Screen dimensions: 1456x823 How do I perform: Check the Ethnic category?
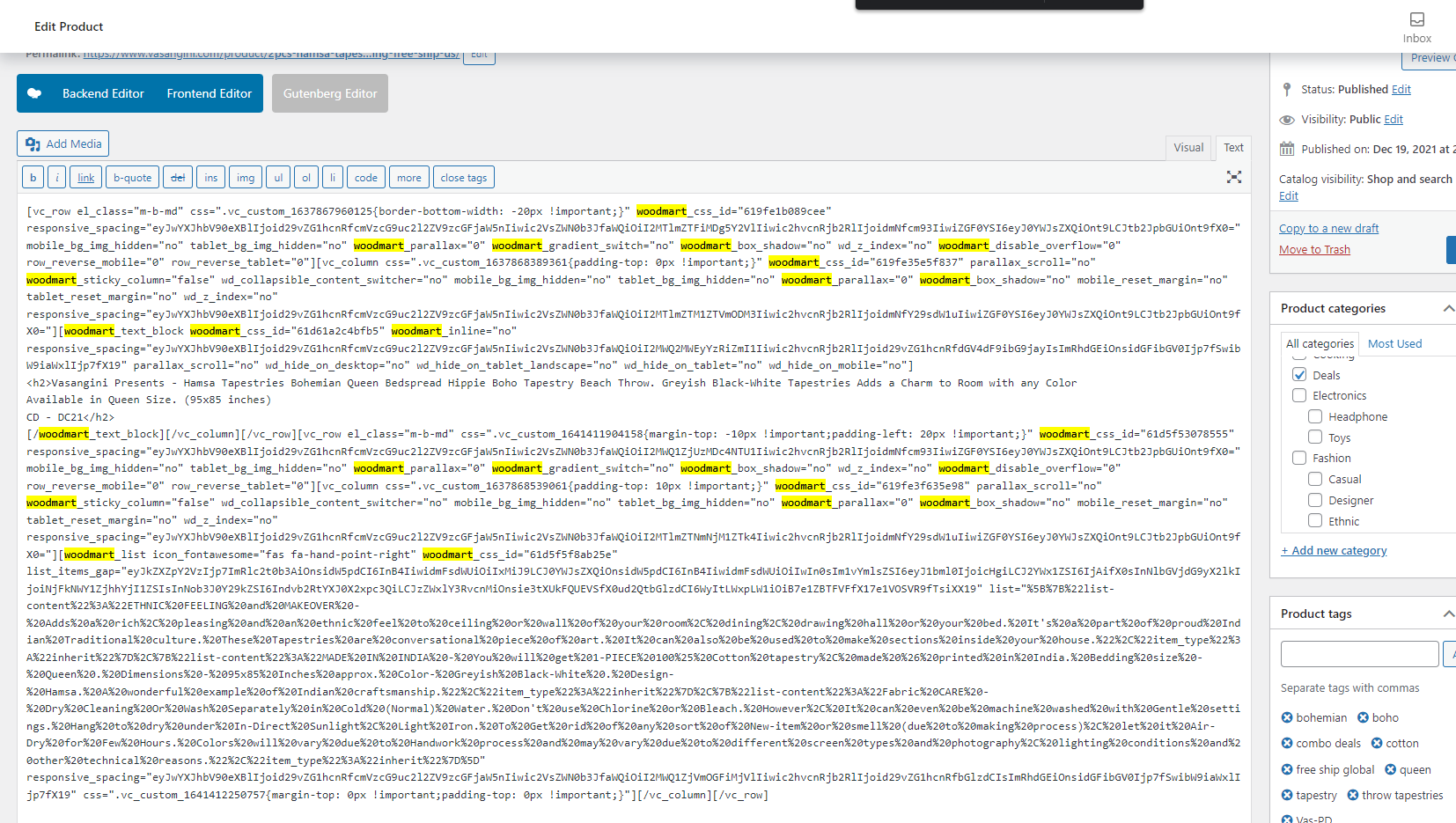(x=1315, y=520)
